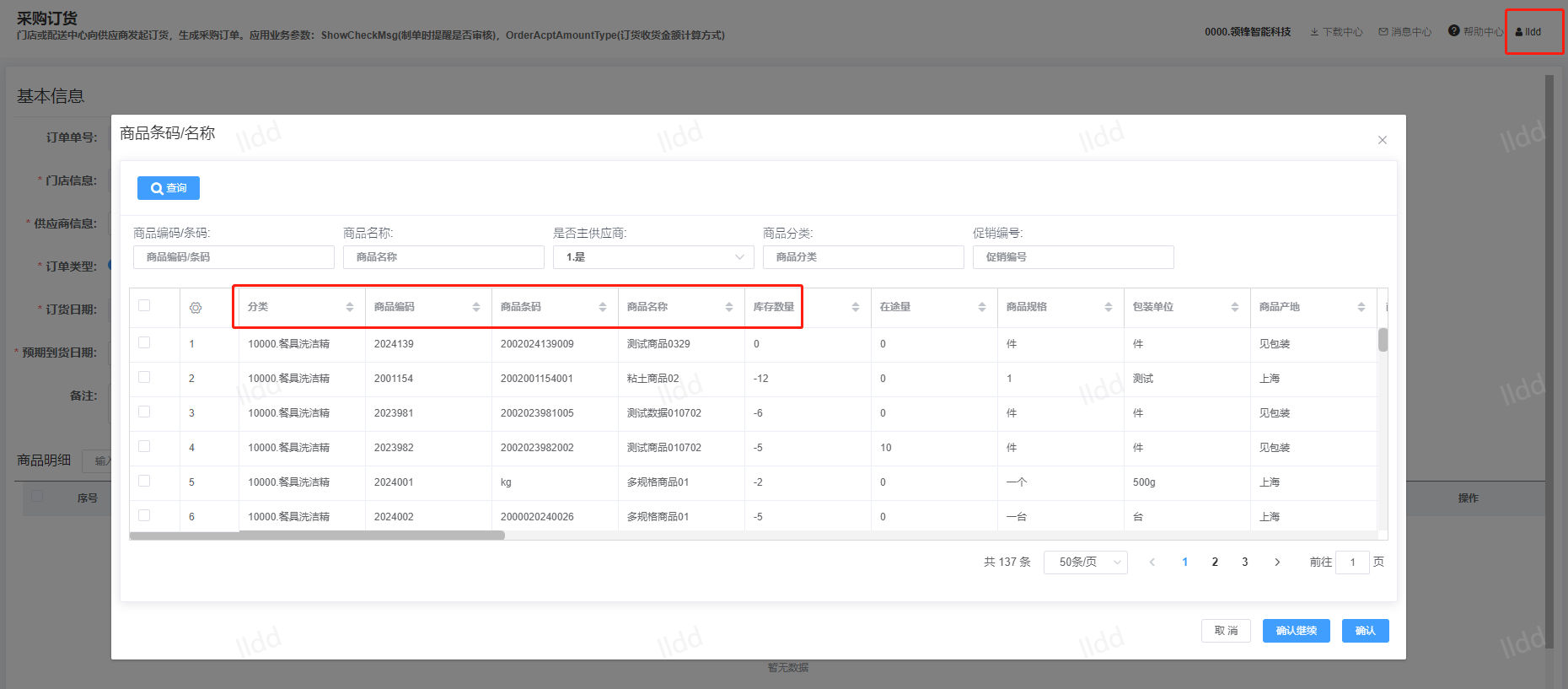This screenshot has width=1568, height=689.
Task: Open the 50条/页 page size dropdown
Action: [x=1085, y=563]
